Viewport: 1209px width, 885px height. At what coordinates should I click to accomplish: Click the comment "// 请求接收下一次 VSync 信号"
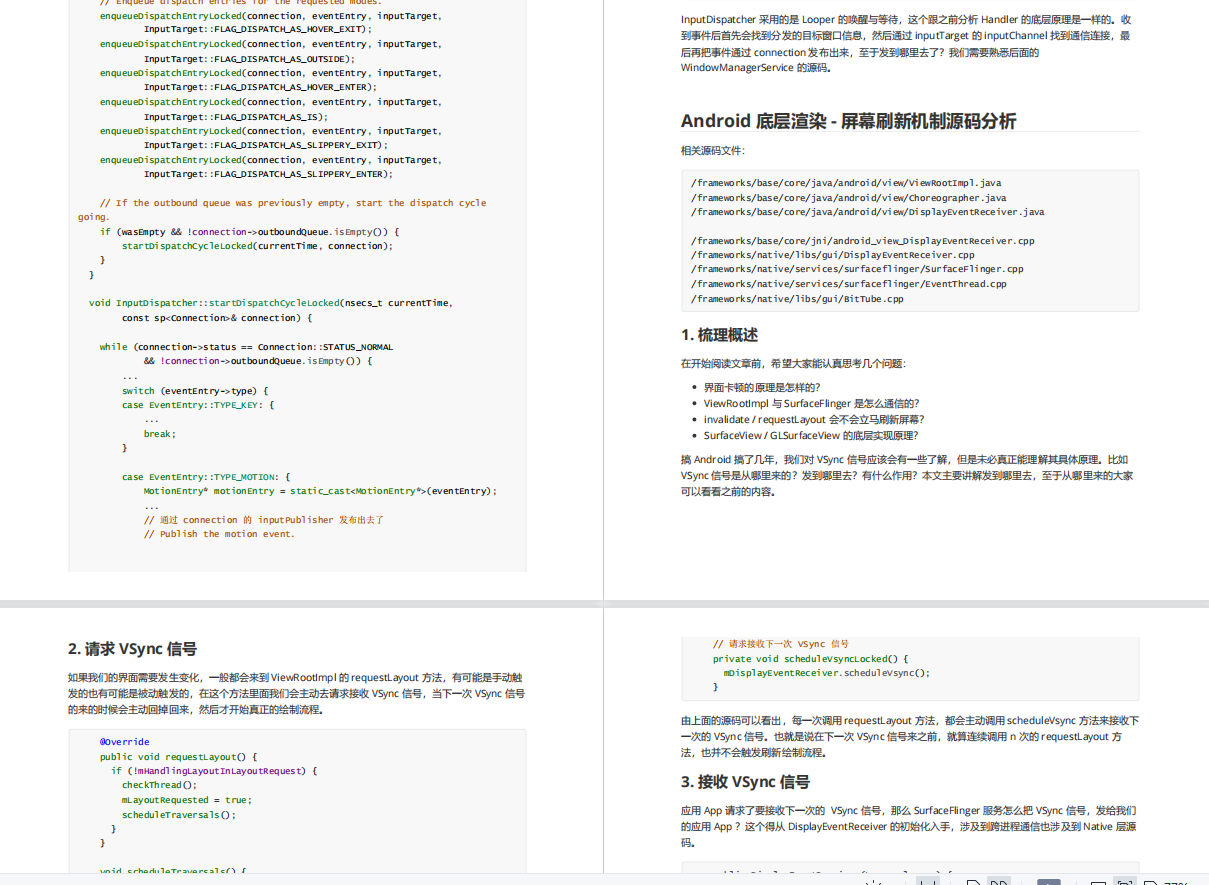click(781, 644)
